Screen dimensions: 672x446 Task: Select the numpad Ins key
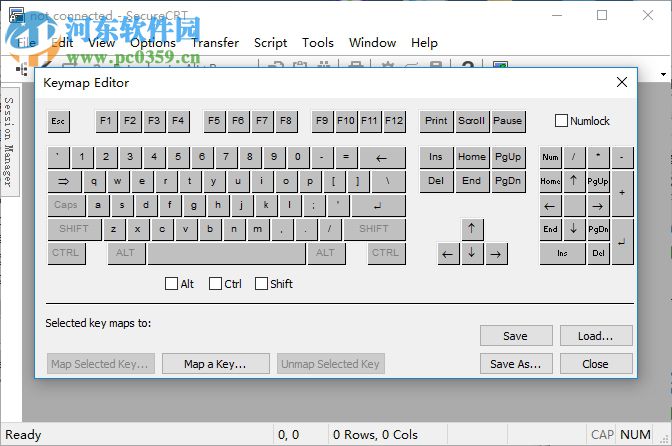pos(563,254)
